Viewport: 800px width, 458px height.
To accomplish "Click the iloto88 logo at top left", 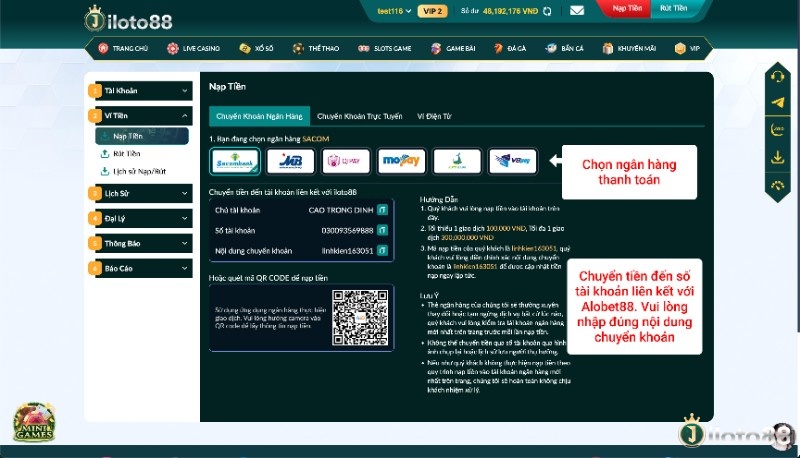I will tap(128, 19).
